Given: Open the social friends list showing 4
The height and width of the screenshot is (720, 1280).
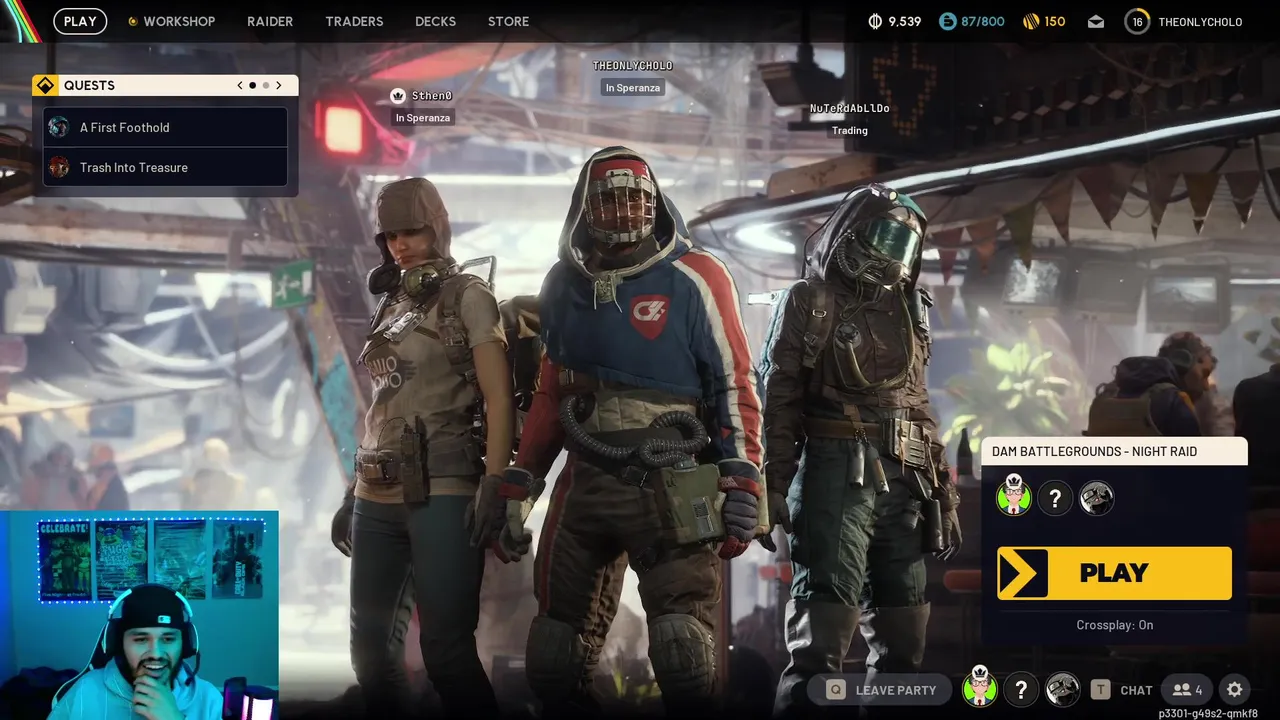Looking at the screenshot, I should point(1187,690).
